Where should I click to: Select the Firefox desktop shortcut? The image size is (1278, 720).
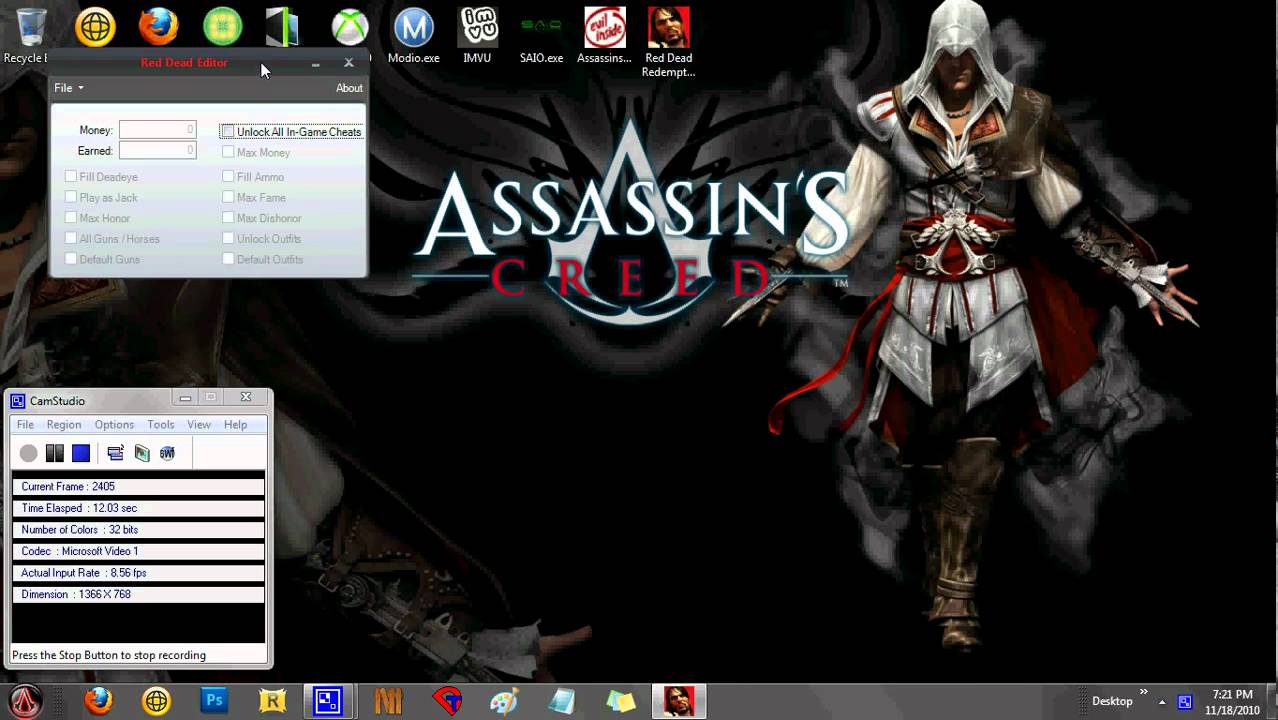(x=158, y=28)
